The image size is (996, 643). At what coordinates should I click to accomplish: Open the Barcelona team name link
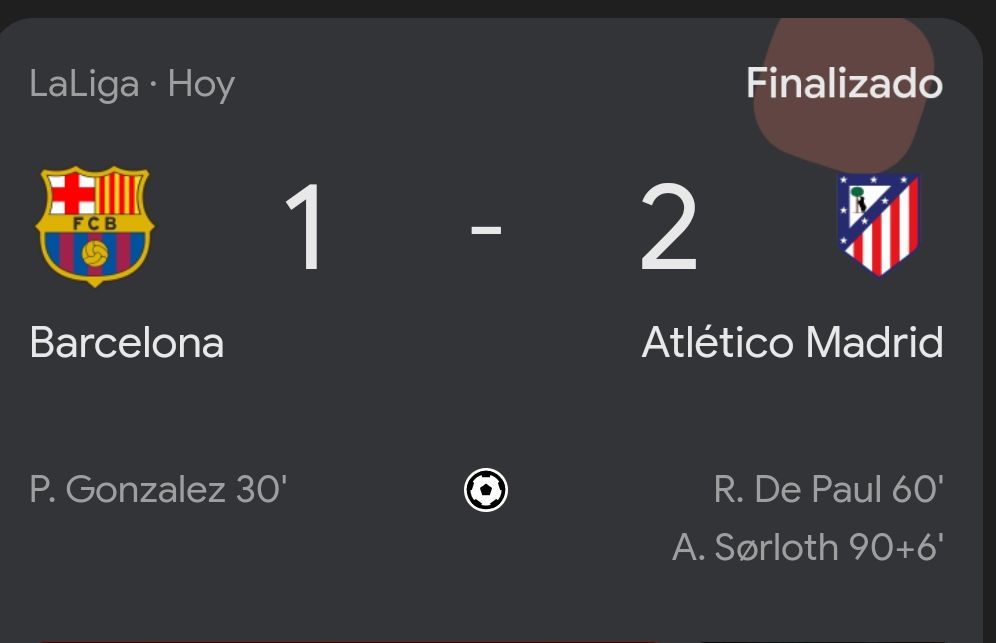126,343
